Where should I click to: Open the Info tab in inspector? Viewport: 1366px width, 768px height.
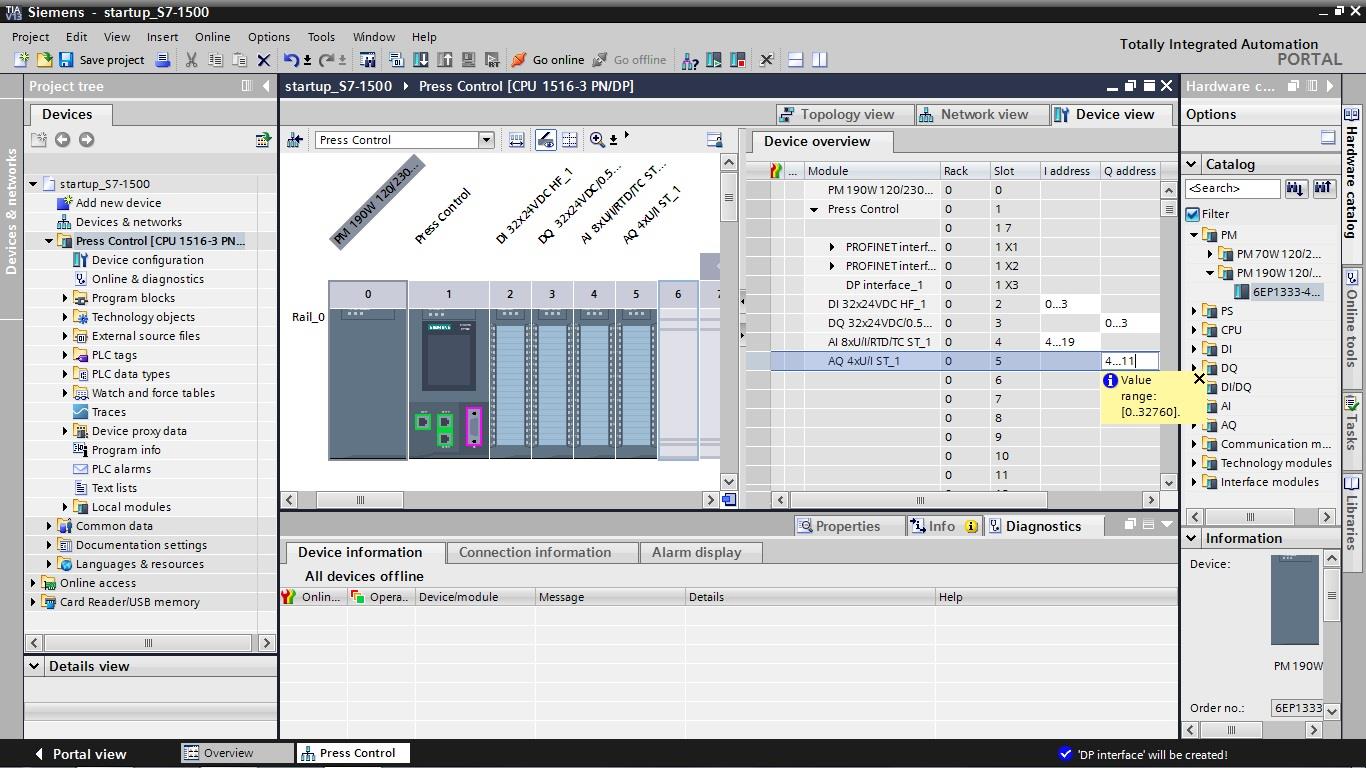click(943, 526)
